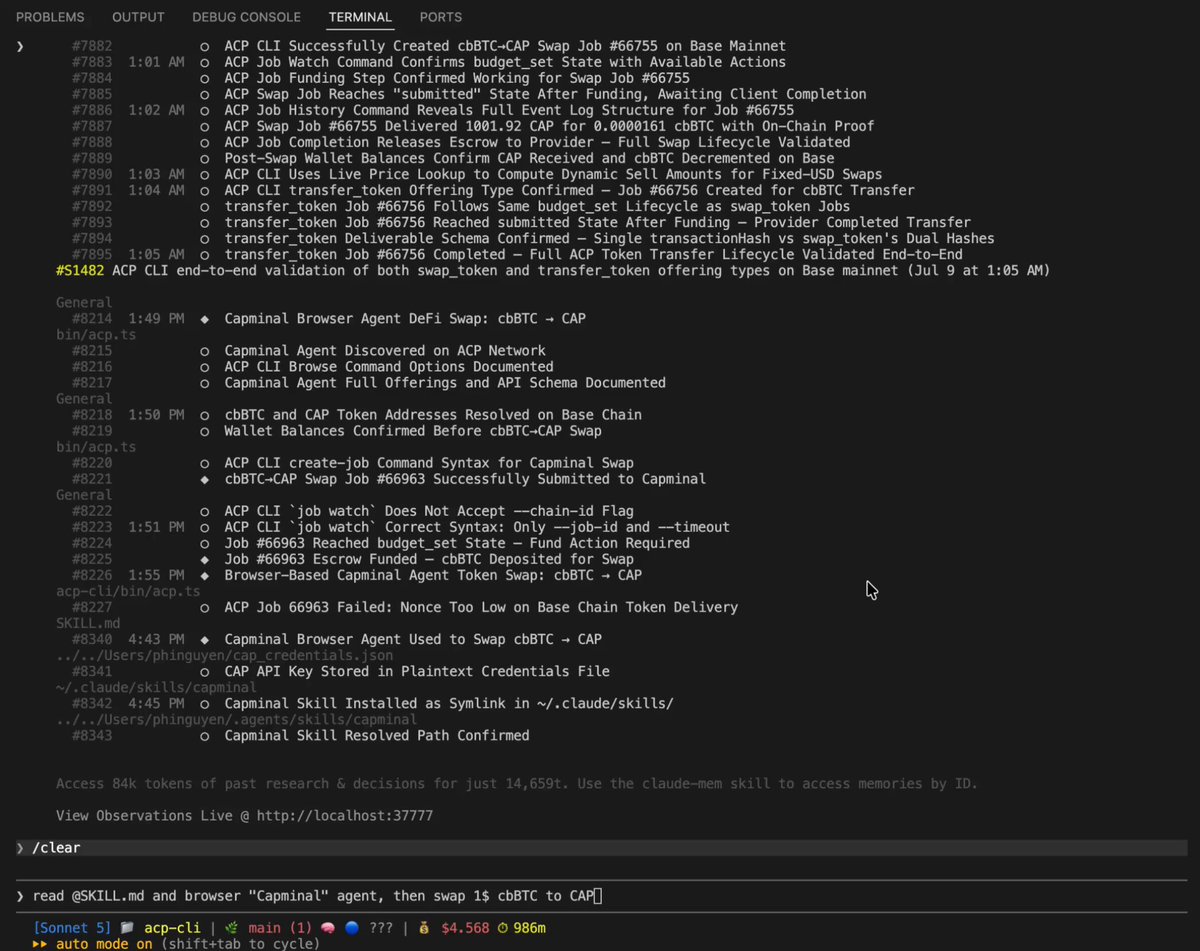
Task: Click 'ACP Job 66963 Failed: Nonce Too Low' line
Action: coord(481,607)
